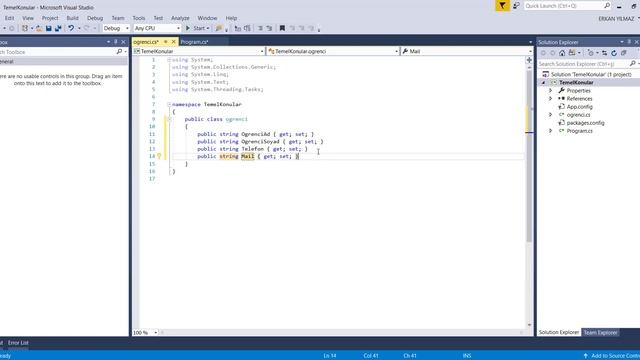640x360 pixels.
Task: Sync Solution Explorer with active document
Action: (x=604, y=53)
